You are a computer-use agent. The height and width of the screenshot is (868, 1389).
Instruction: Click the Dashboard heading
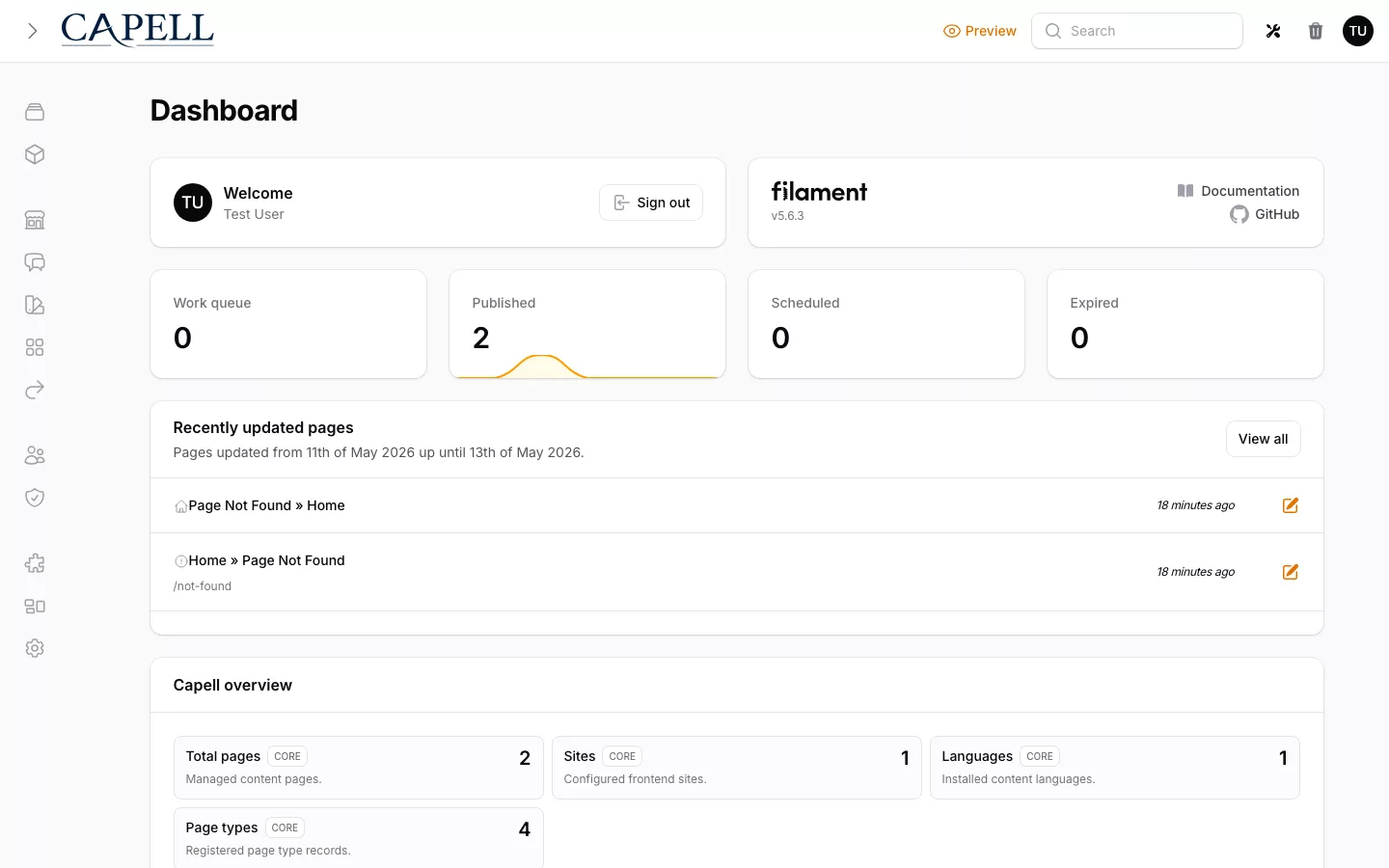click(x=224, y=111)
